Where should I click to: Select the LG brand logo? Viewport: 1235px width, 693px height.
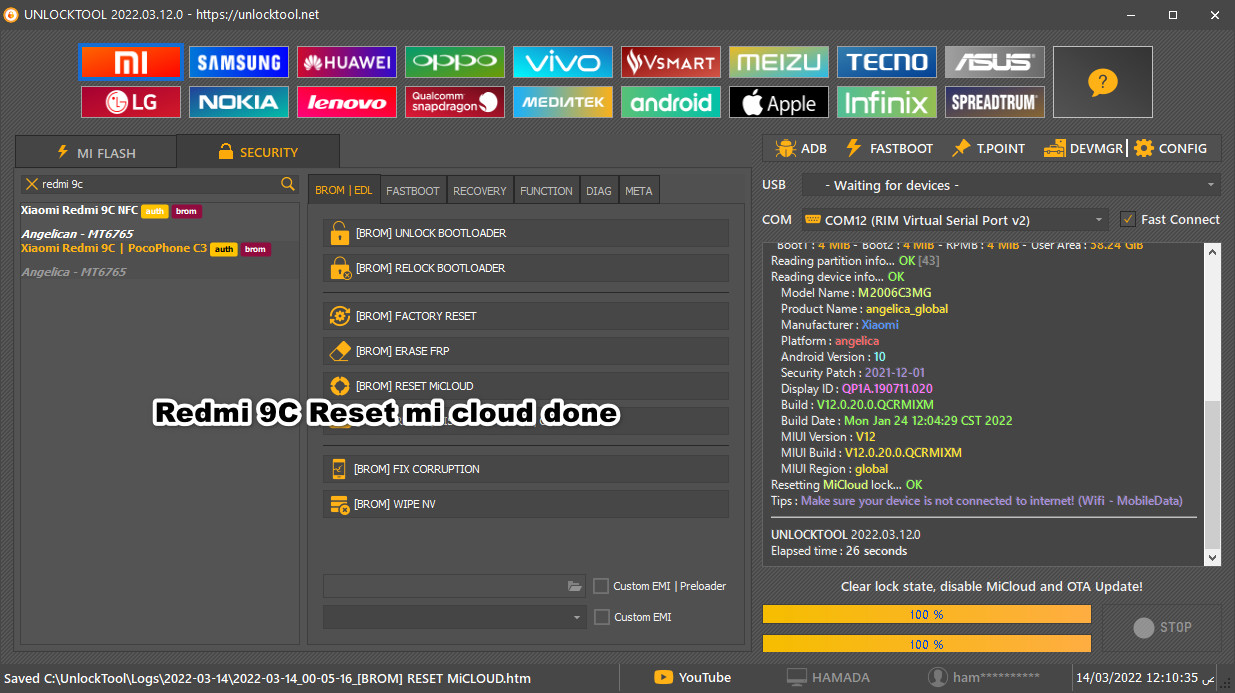coord(131,102)
